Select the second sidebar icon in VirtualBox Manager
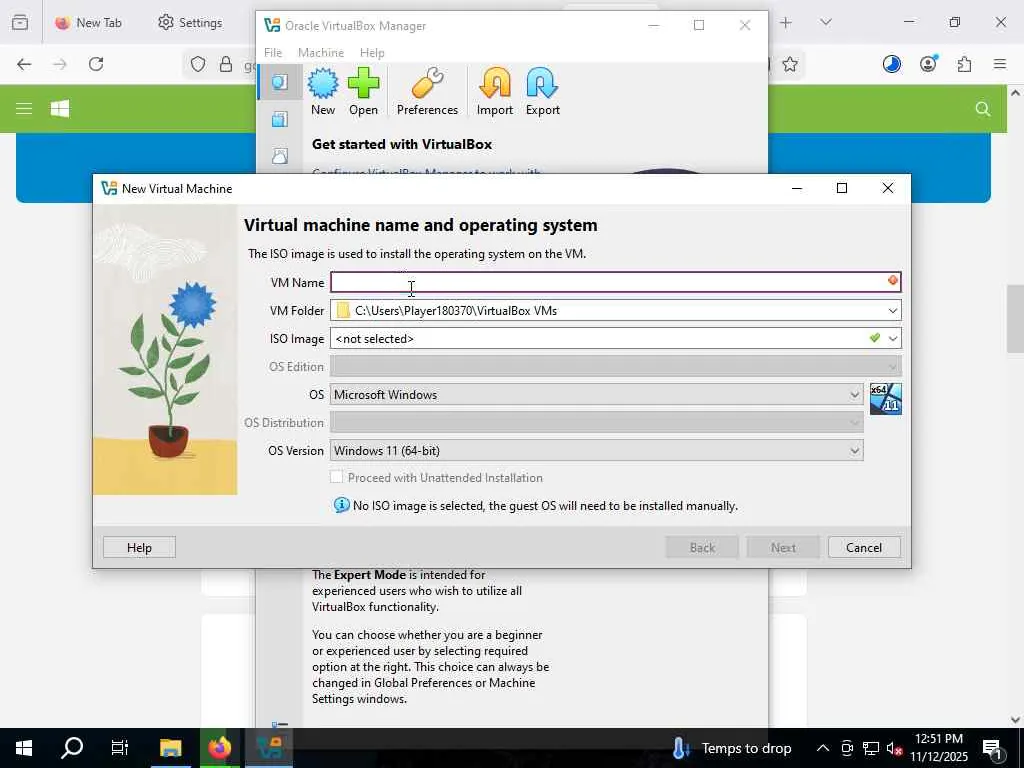1024x768 pixels. coord(280,119)
